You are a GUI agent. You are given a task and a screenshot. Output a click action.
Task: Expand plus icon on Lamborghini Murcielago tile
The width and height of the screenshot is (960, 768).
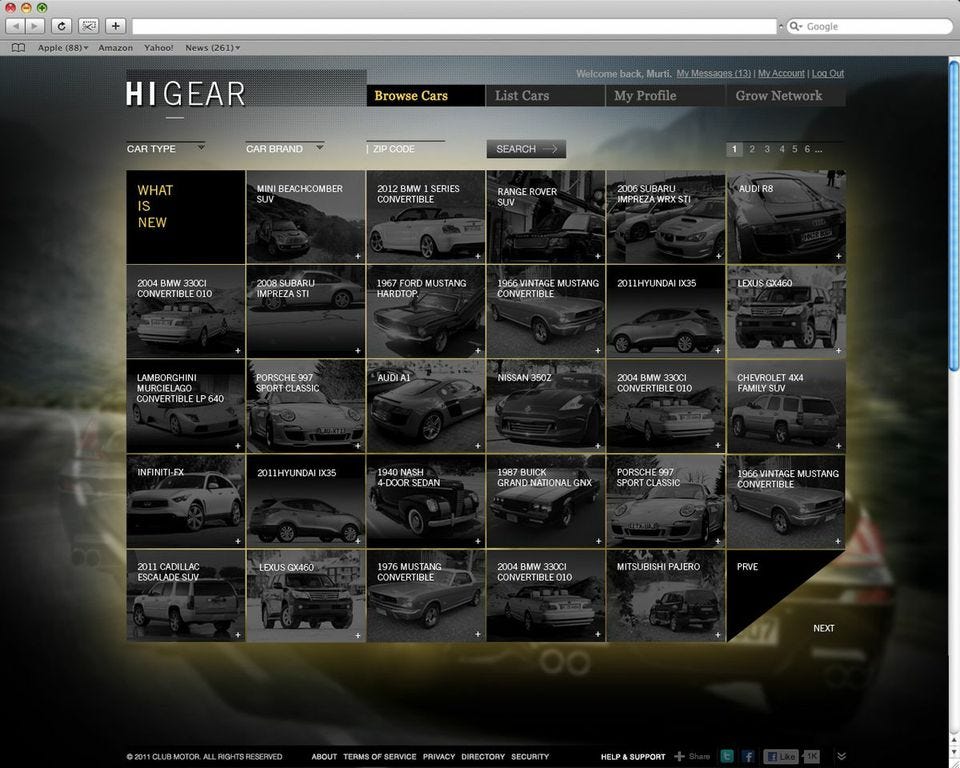238,446
